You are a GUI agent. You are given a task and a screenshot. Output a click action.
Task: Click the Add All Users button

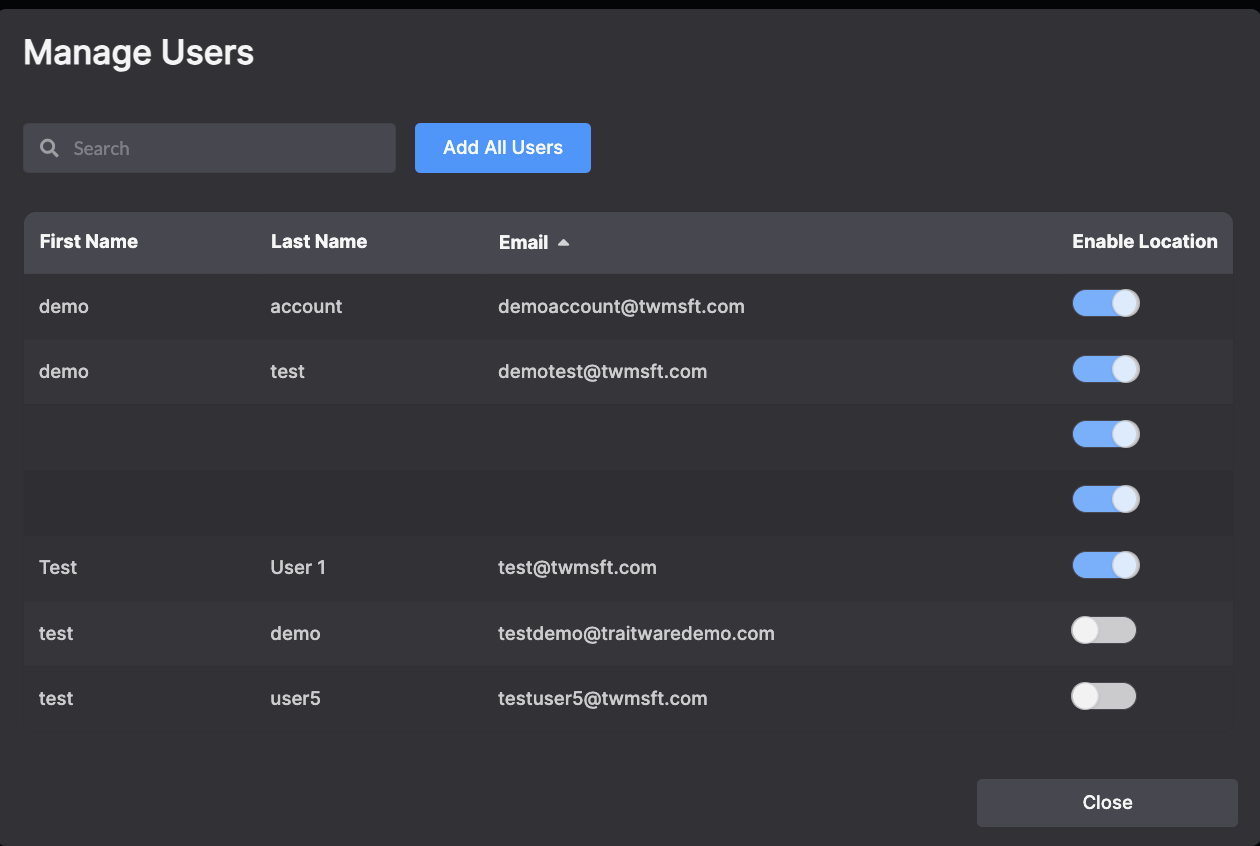503,148
